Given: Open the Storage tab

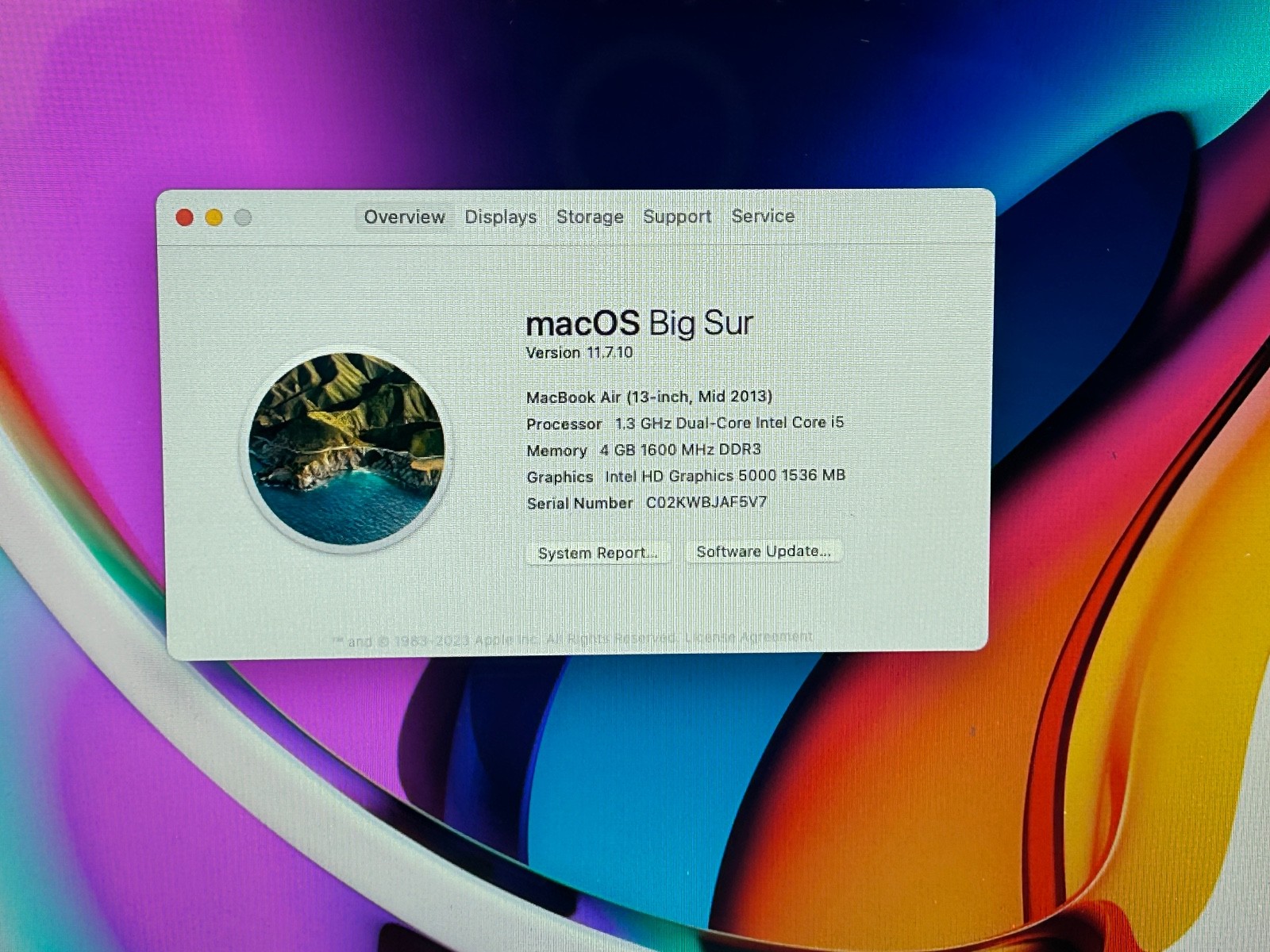Looking at the screenshot, I should (590, 217).
